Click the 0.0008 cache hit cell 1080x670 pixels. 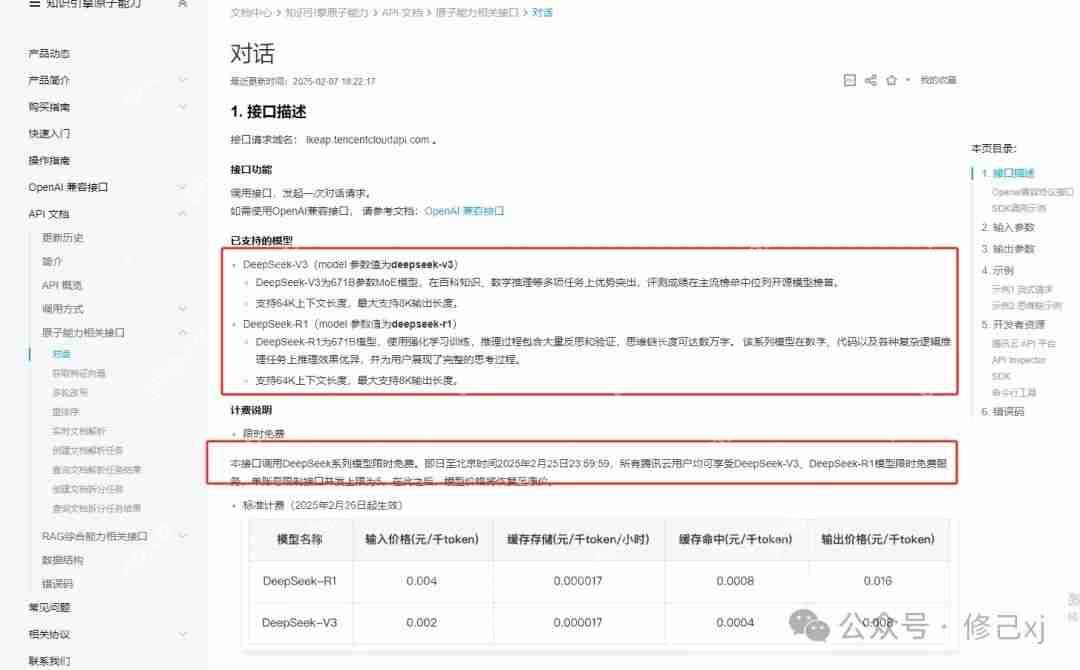pyautogui.click(x=735, y=581)
